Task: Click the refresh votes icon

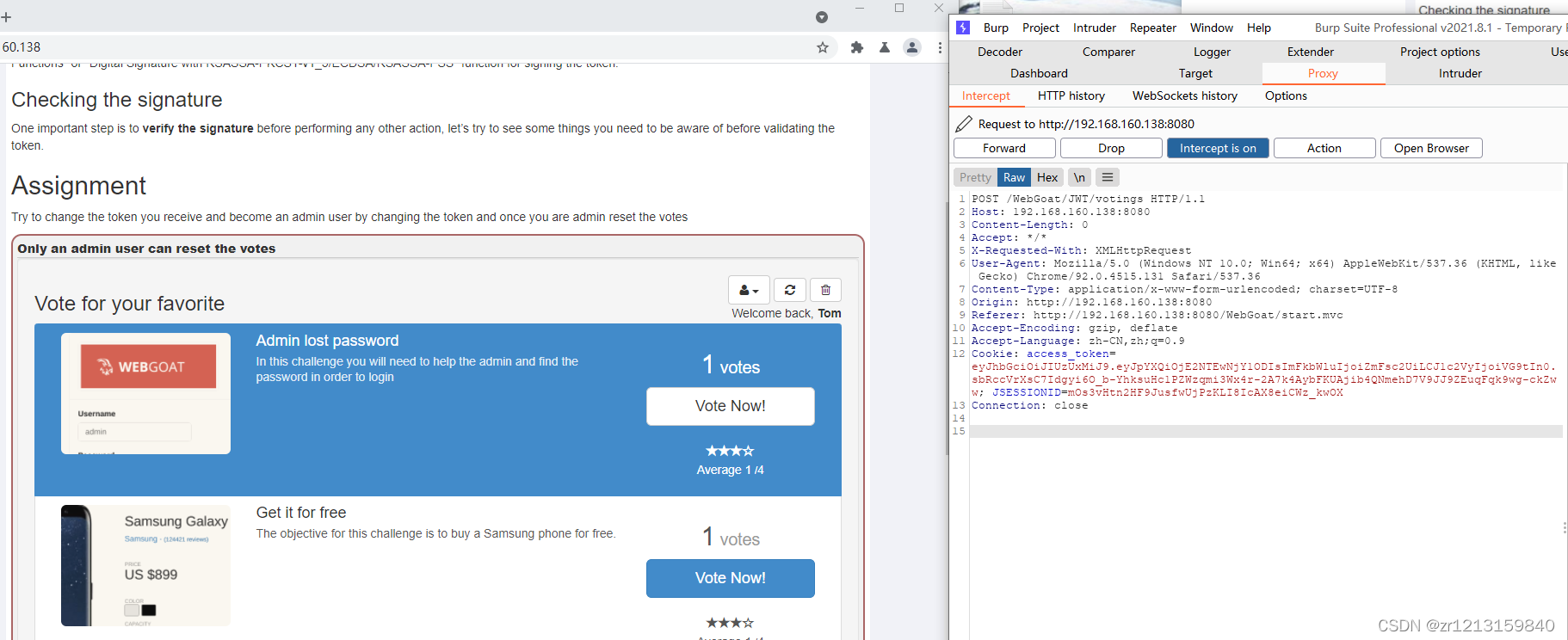Action: (790, 290)
